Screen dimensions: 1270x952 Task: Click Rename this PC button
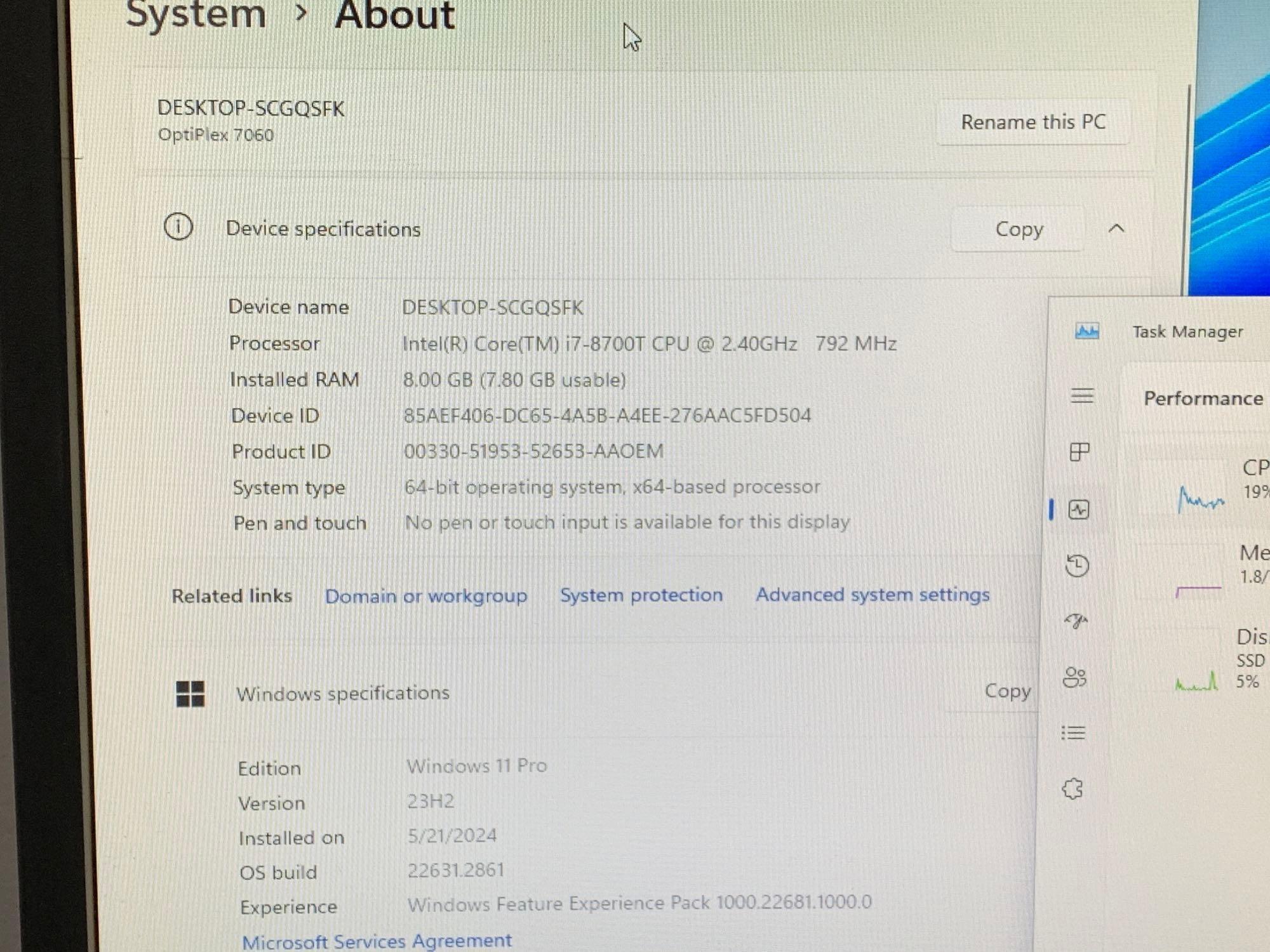point(1033,122)
